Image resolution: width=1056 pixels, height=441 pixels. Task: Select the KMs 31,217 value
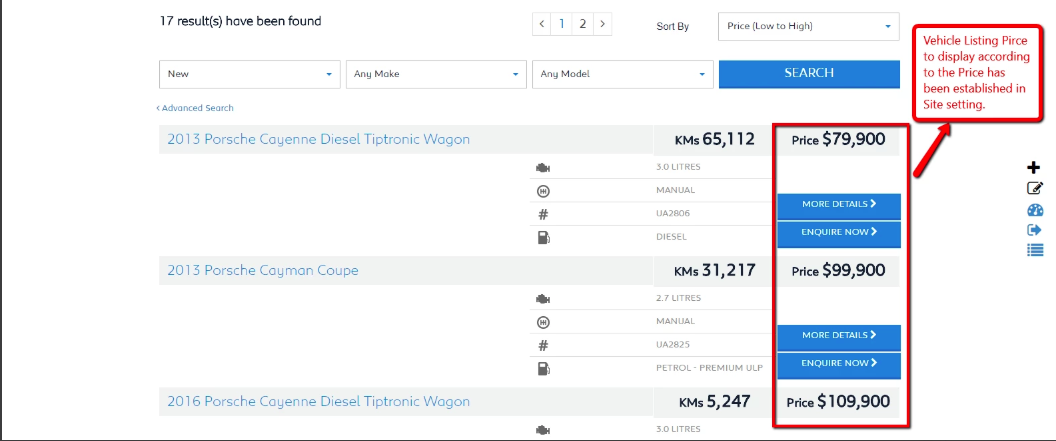coord(729,271)
